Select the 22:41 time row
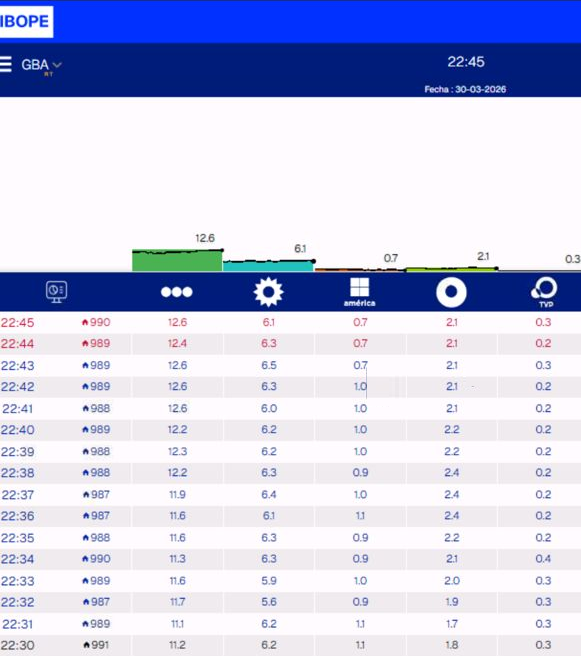The width and height of the screenshot is (581, 656). tap(290, 409)
